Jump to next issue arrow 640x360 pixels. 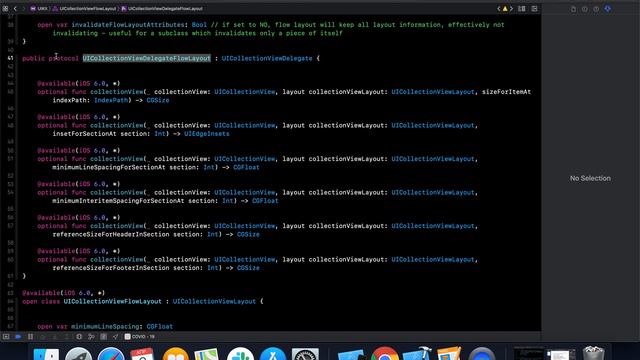pyautogui.click(x=511, y=9)
